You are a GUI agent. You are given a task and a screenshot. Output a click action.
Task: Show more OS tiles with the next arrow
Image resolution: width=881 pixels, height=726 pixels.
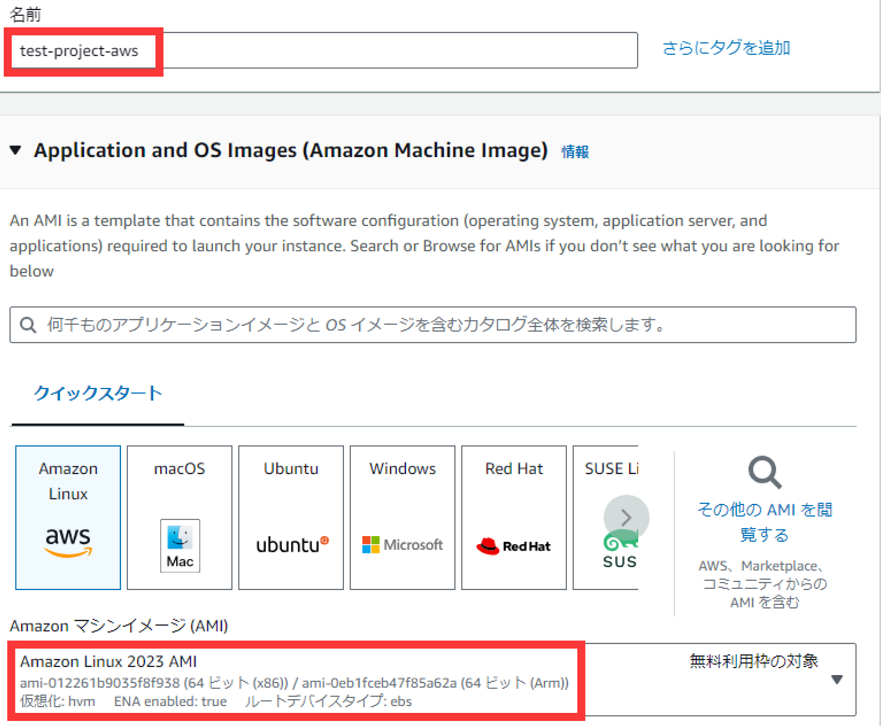coord(626,518)
